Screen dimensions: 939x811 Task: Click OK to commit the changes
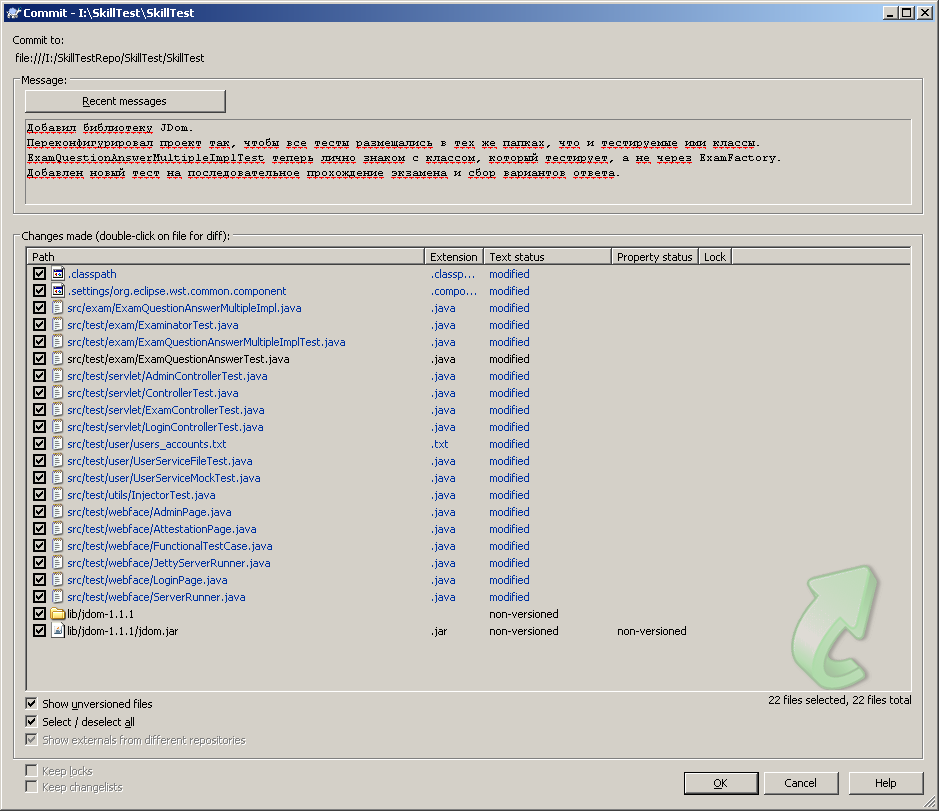[x=720, y=782]
